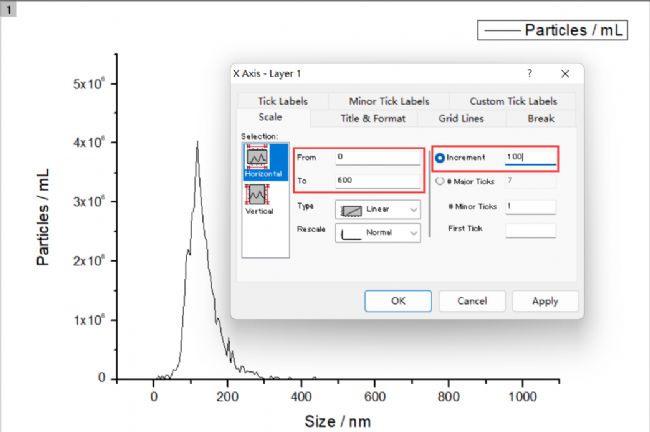Switch to the Break tab
650x432 pixels.
click(x=542, y=118)
